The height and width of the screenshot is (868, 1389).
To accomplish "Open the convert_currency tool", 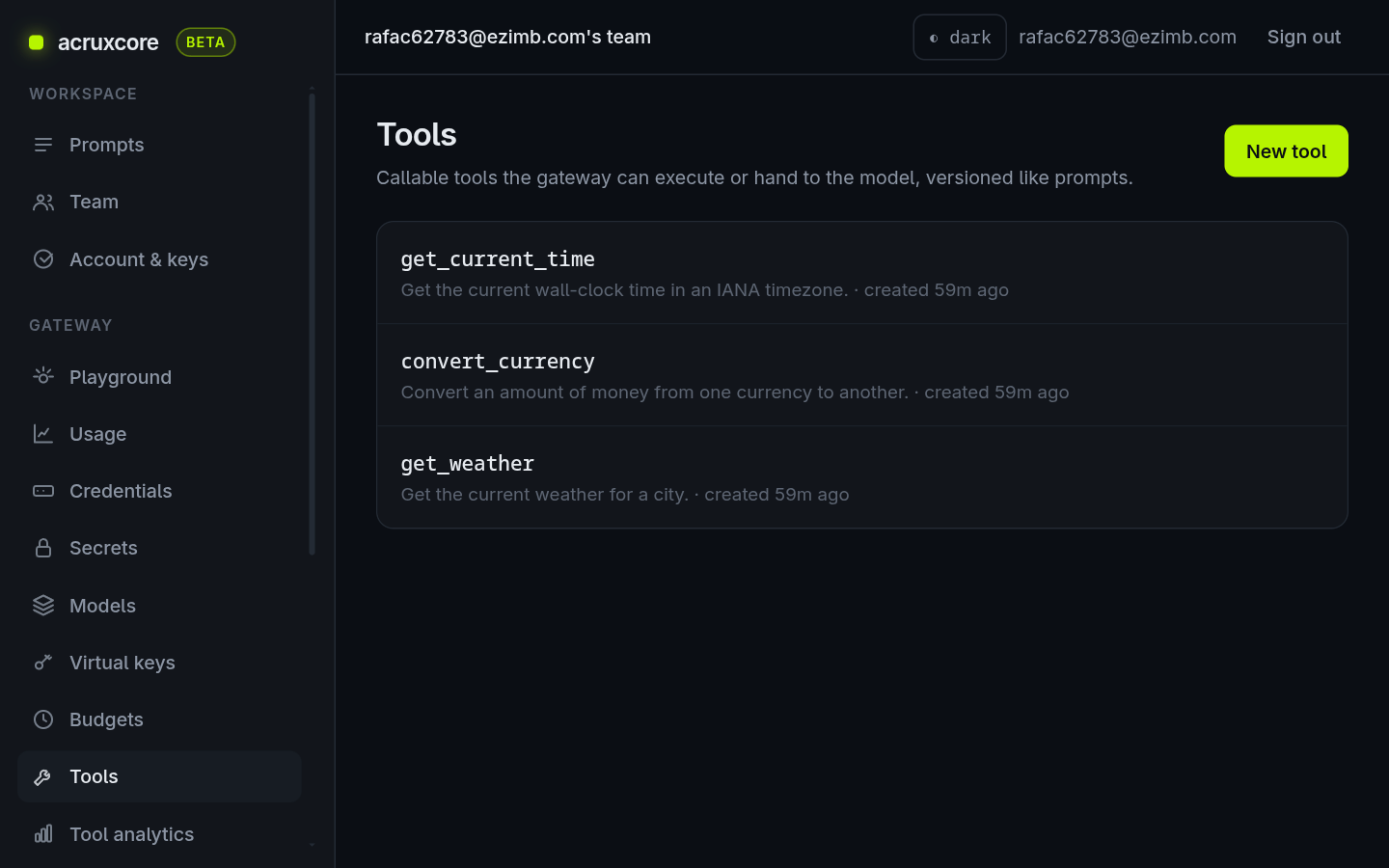I will pyautogui.click(x=861, y=375).
